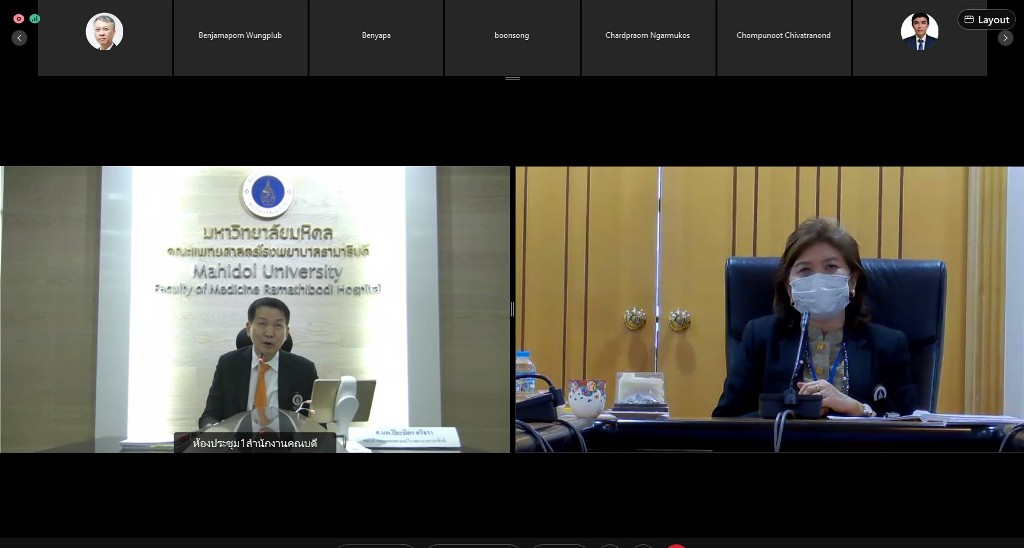The width and height of the screenshot is (1024, 548).
Task: Show next participants with right arrow
Action: (x=1005, y=38)
